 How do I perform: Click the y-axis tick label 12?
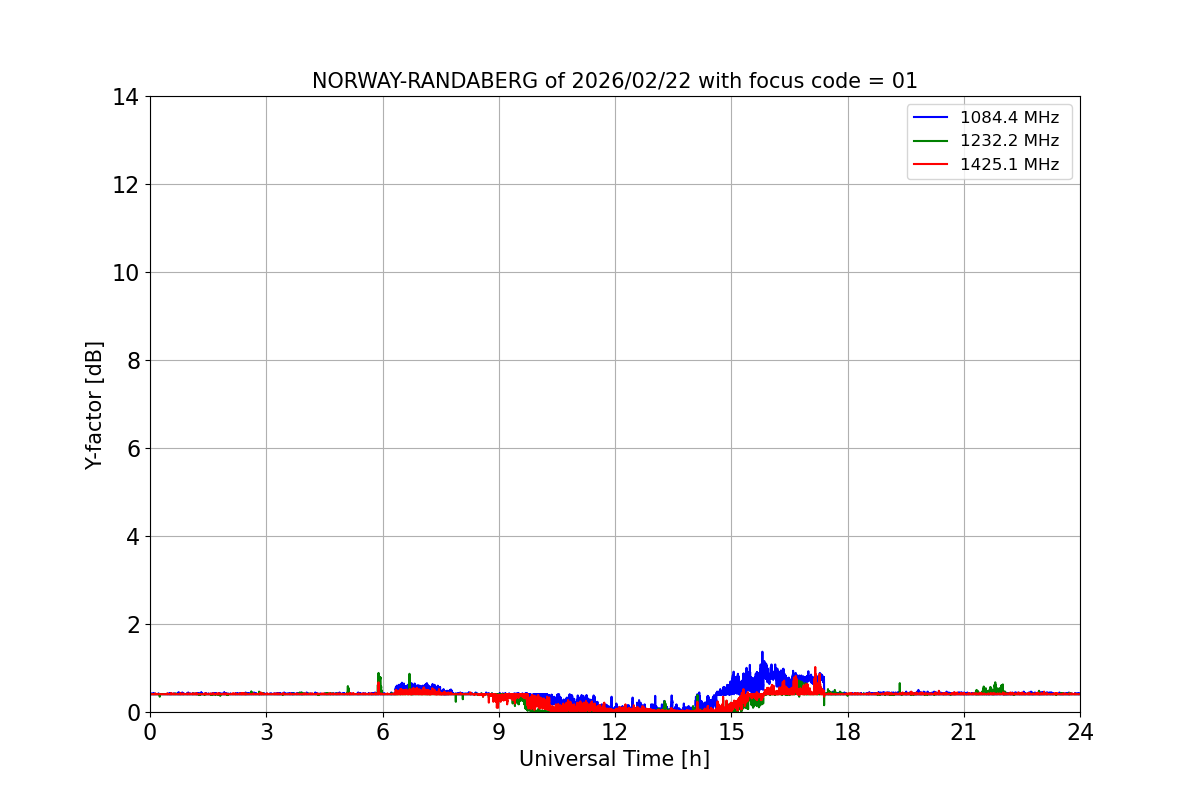click(125, 185)
